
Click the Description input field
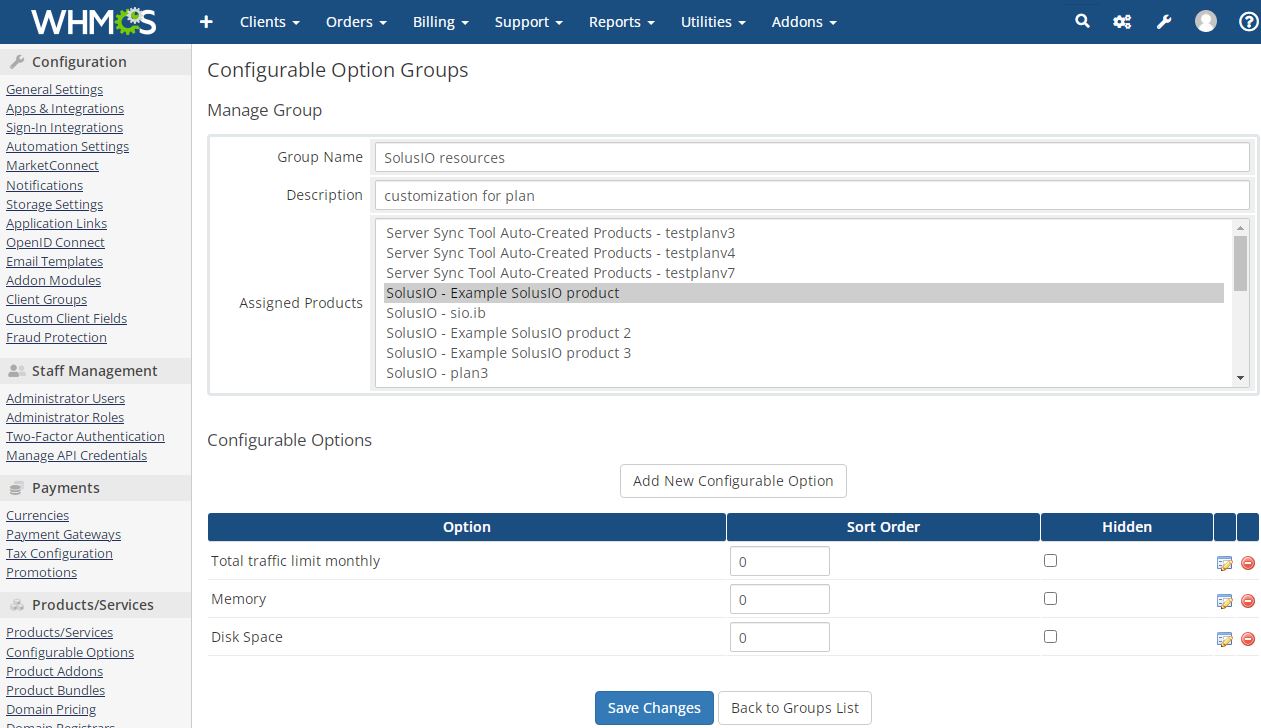point(811,195)
